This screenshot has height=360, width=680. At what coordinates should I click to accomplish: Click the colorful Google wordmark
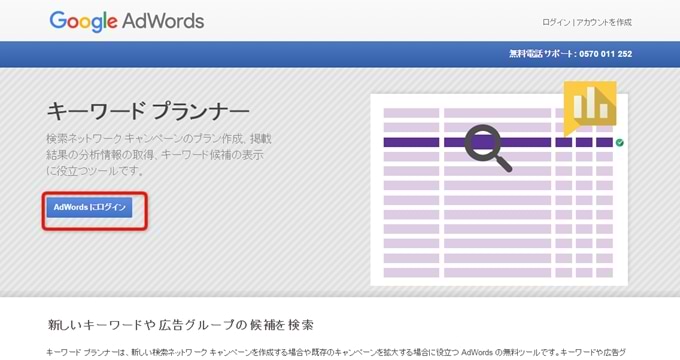(83, 22)
